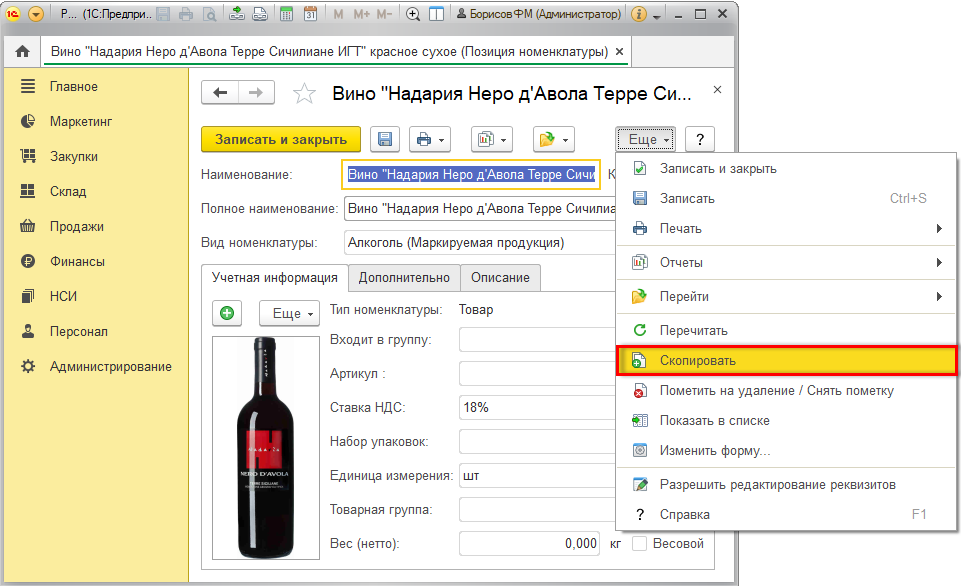Close the Вино Надария document tab
This screenshot has height=586, width=961.
(x=620, y=51)
